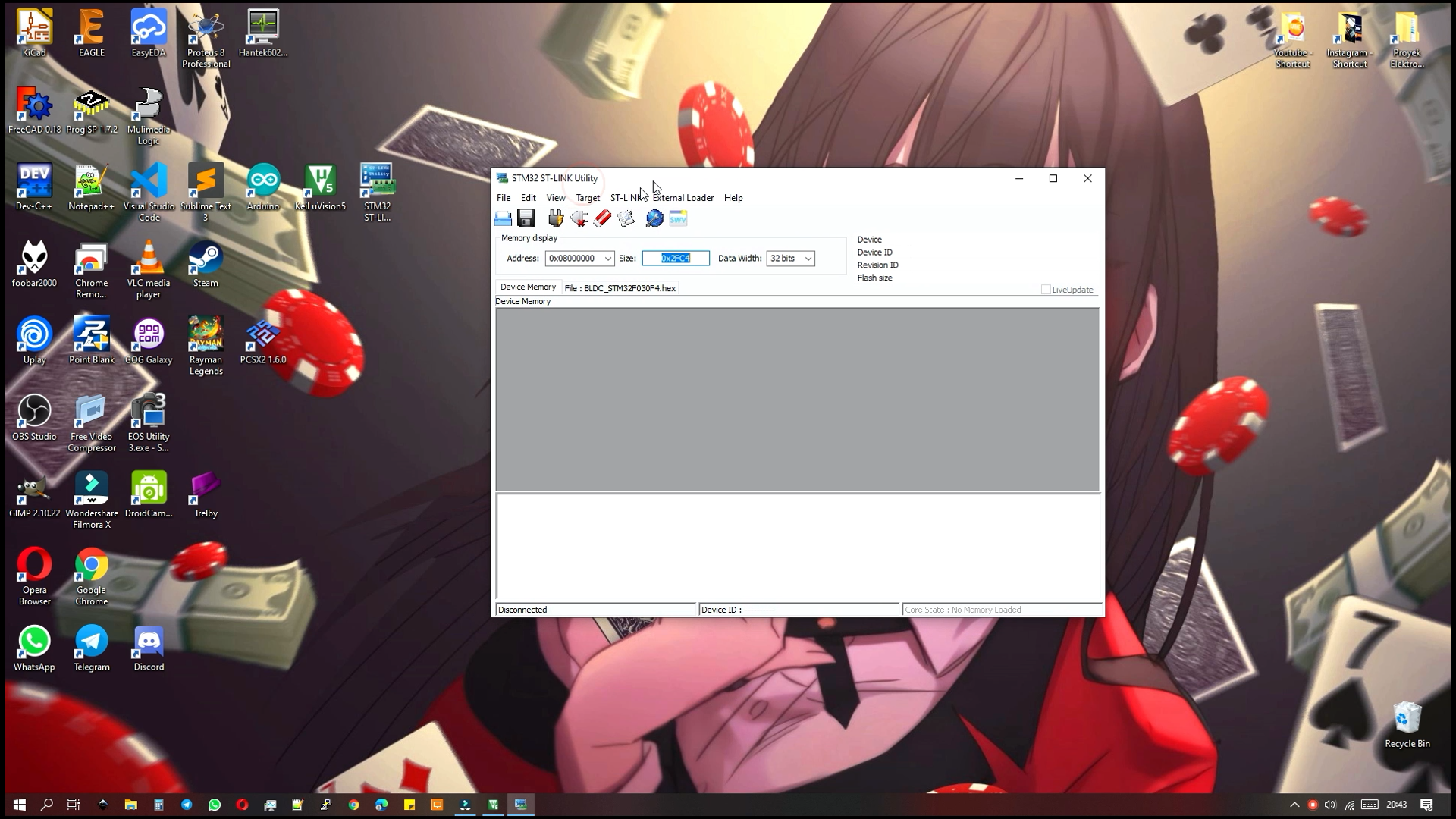Show hidden system tray icons
The width and height of the screenshot is (1456, 819).
click(x=1294, y=805)
